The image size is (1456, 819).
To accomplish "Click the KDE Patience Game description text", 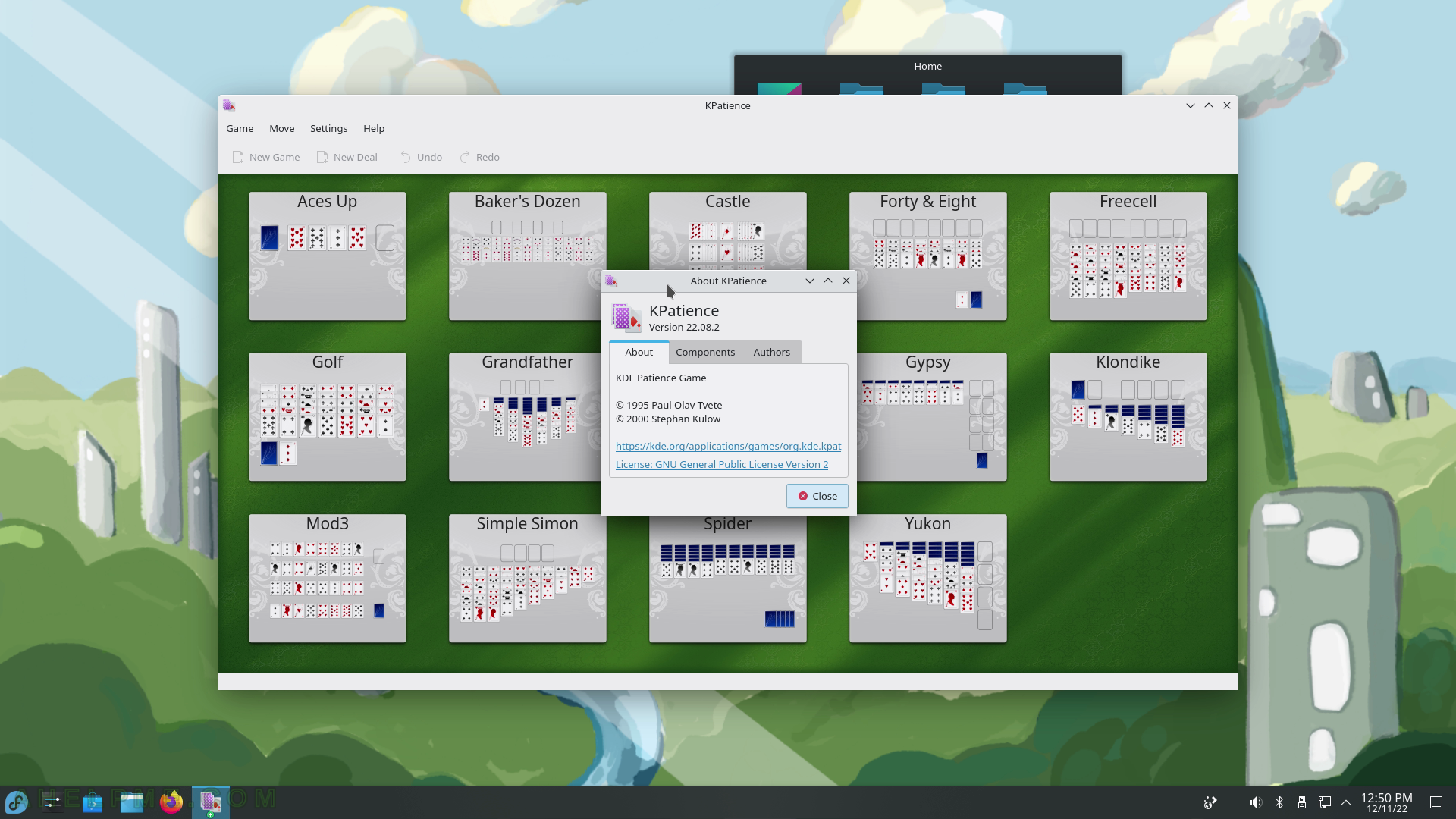I will point(661,378).
